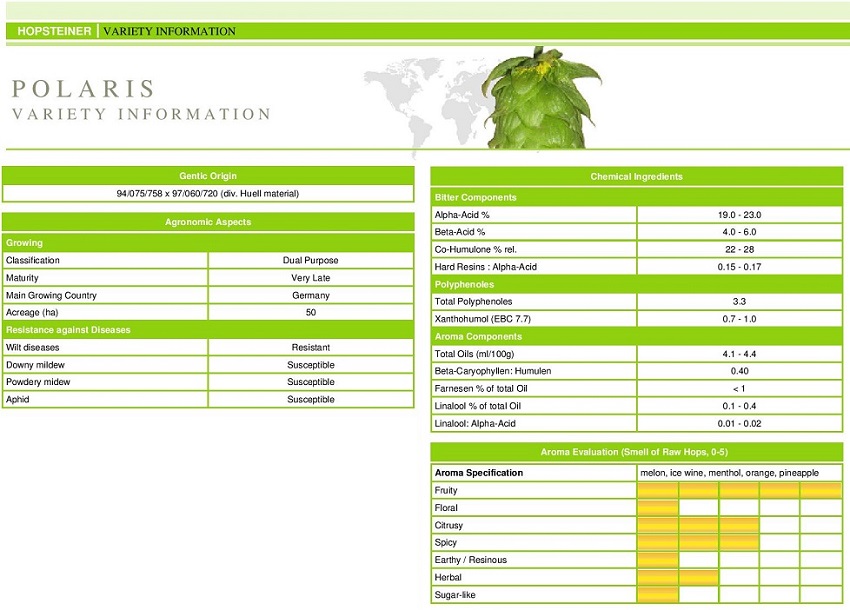Select the < 1 Farnesen value
The width and height of the screenshot is (850, 610).
pos(739,389)
